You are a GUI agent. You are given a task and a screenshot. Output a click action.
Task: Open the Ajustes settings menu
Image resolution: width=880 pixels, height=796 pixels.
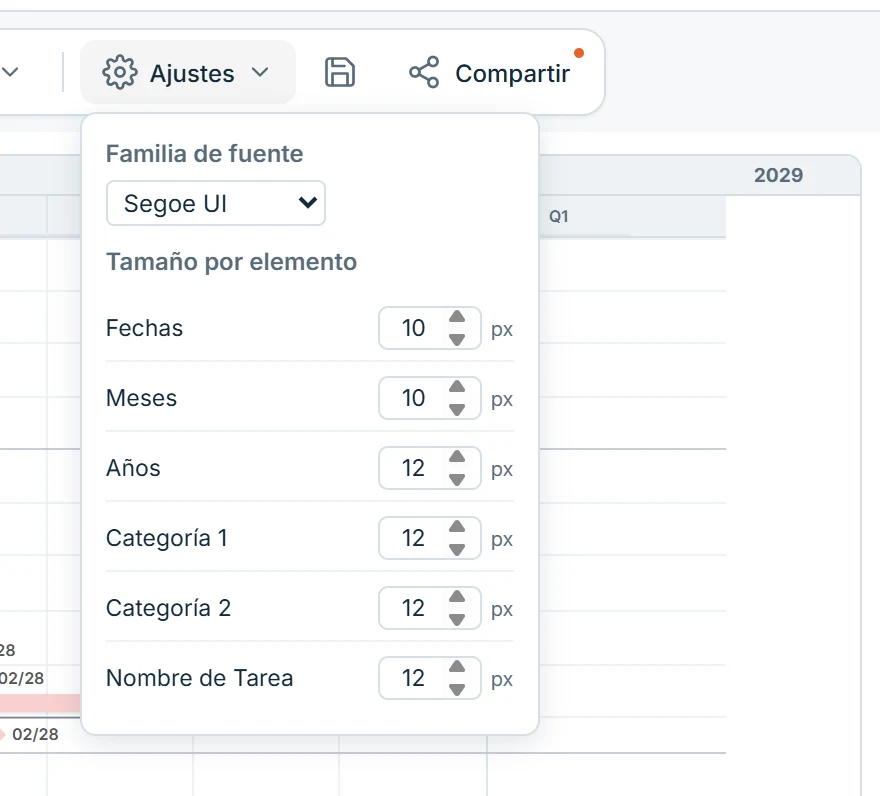(187, 72)
